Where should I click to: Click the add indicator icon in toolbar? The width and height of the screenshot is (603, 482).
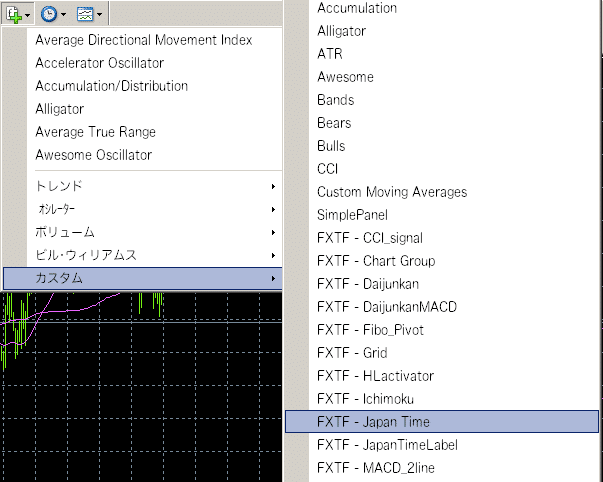pyautogui.click(x=13, y=15)
